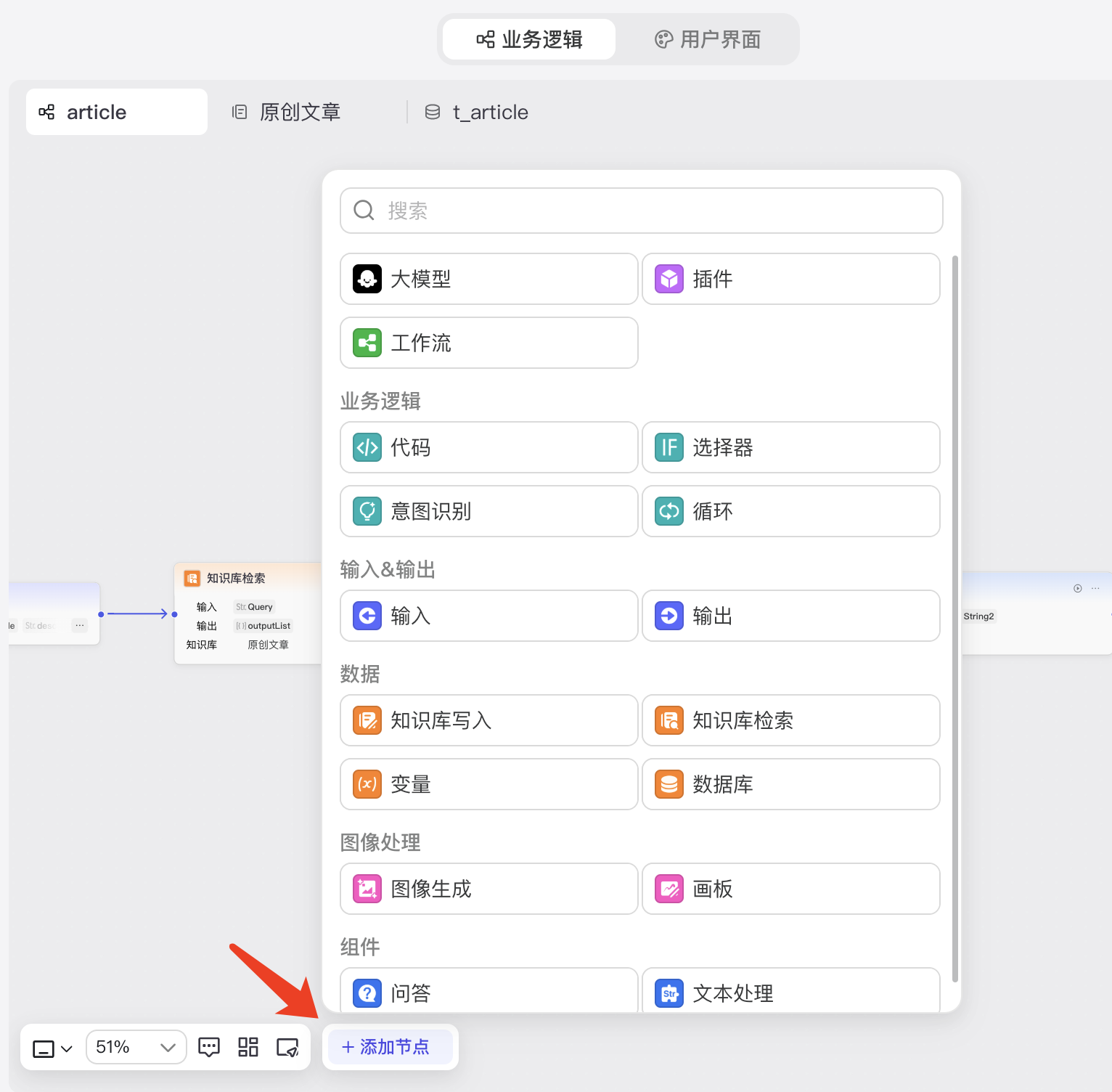
Task: Click the run icon on the right node
Action: [1078, 588]
